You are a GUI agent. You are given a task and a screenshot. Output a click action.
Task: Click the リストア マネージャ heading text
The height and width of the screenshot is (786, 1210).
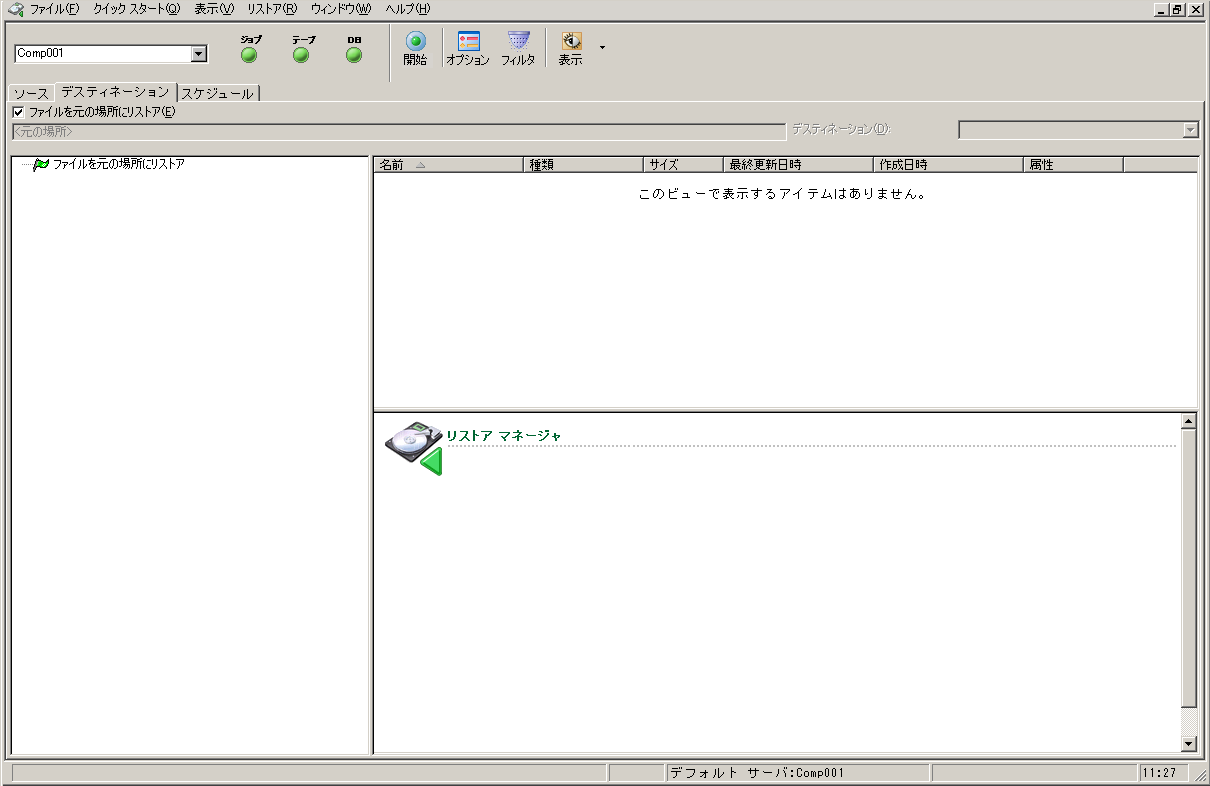(x=504, y=436)
